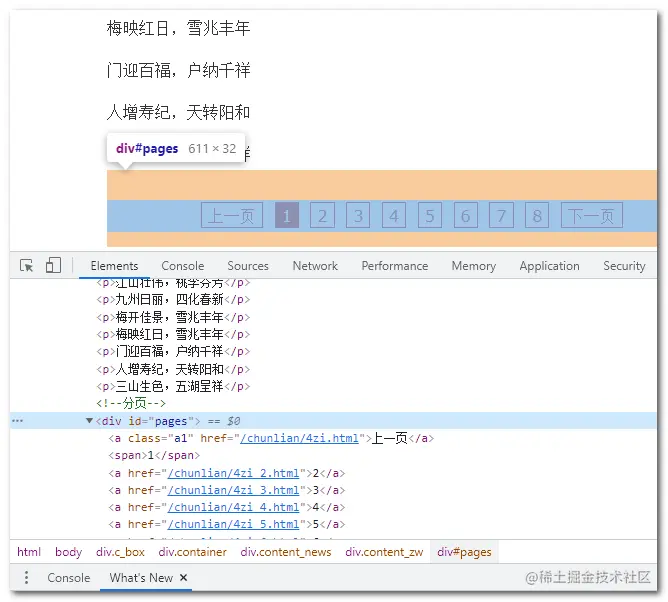Select the <!--分页--> comment node
Image resolution: width=668 pixels, height=602 pixels.
131,403
